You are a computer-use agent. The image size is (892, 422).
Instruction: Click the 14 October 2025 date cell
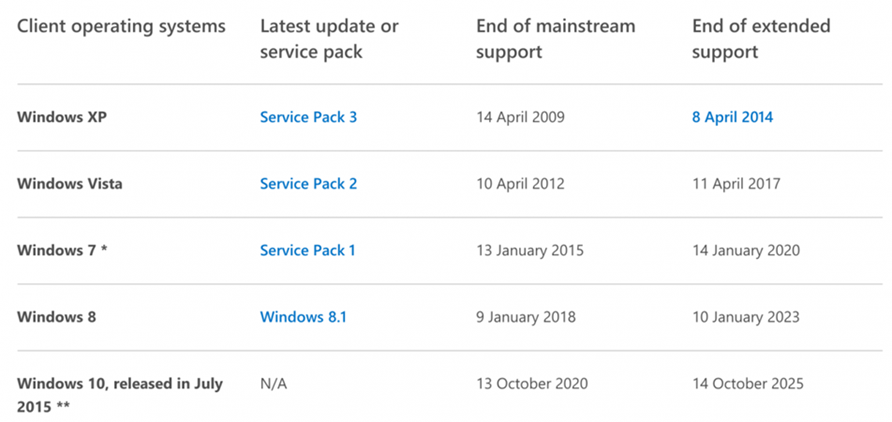pyautogui.click(x=748, y=383)
